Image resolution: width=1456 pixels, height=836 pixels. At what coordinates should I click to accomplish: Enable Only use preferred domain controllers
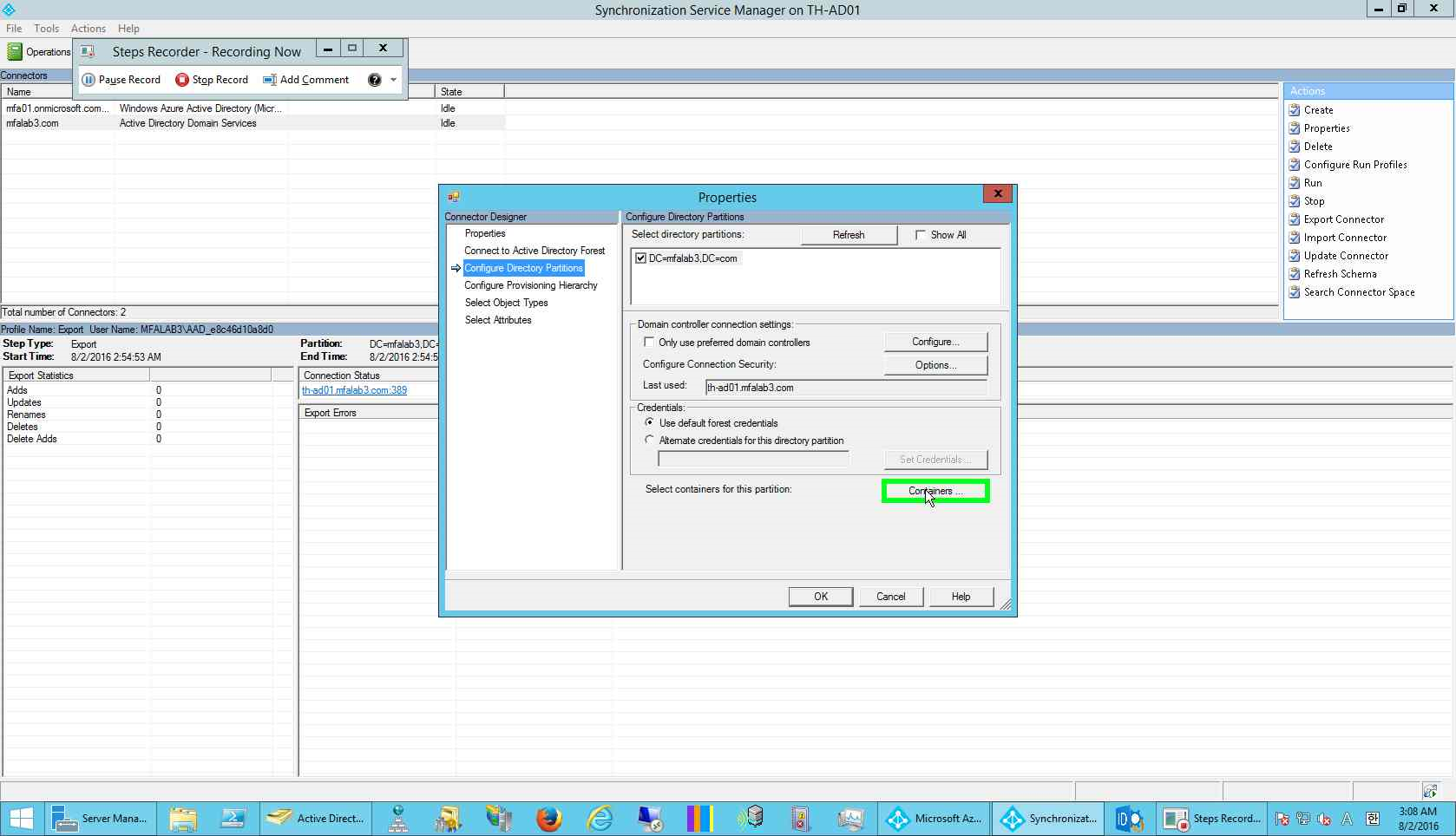coord(649,342)
